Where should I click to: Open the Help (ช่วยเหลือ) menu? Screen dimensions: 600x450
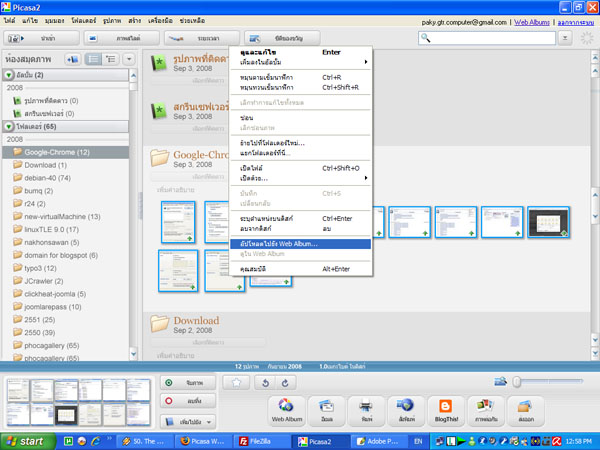click(x=192, y=21)
